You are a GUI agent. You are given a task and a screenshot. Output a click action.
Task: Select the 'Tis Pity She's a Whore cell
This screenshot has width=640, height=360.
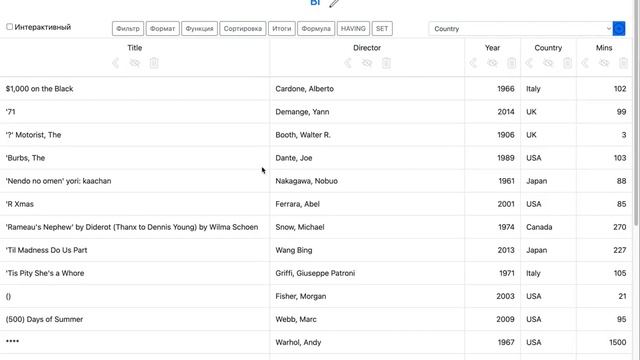tap(135, 273)
